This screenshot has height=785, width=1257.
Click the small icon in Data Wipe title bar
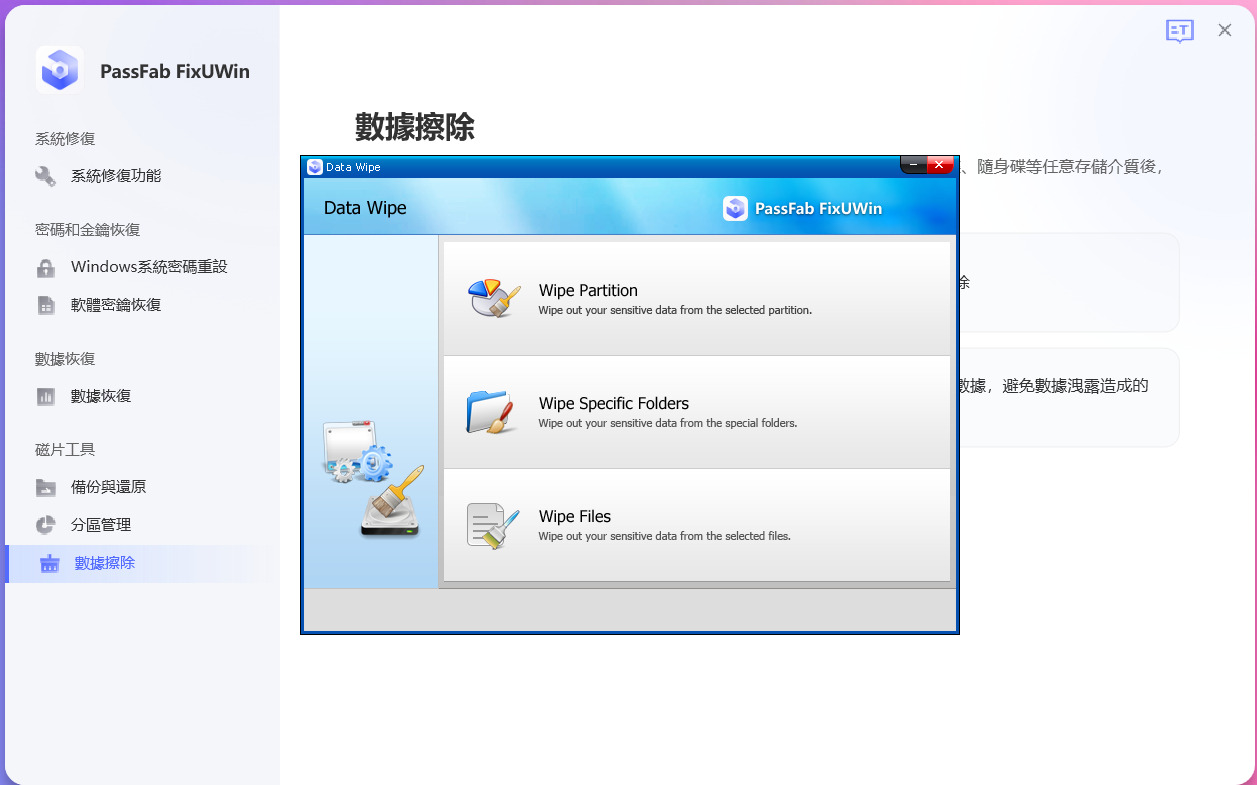[x=315, y=167]
